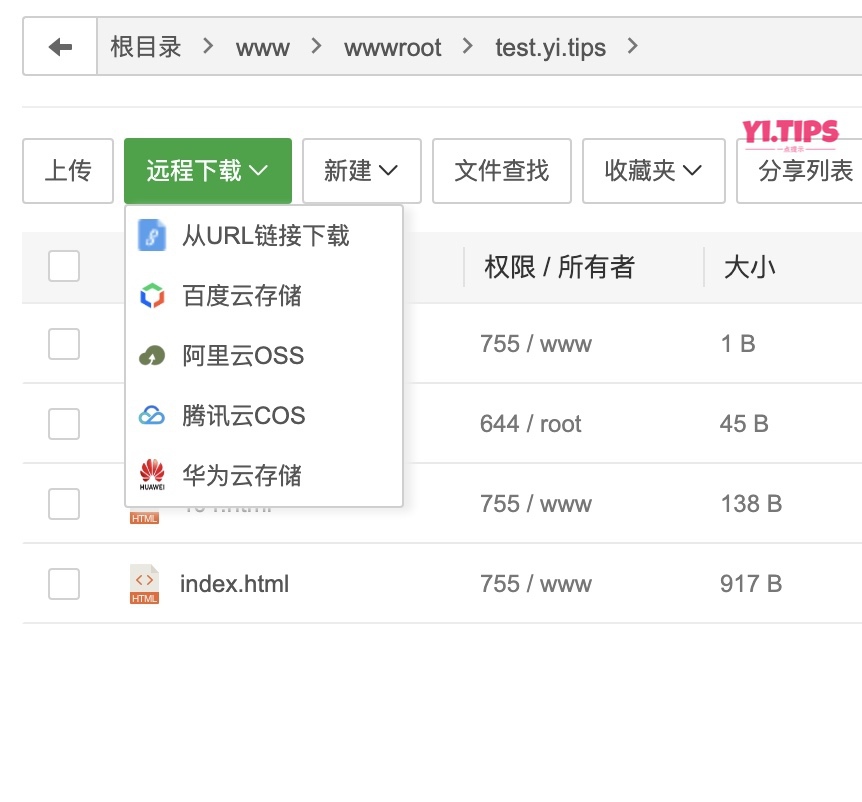This screenshot has height=802, width=862.
Task: Click the 138 B size cell
Action: (x=751, y=504)
